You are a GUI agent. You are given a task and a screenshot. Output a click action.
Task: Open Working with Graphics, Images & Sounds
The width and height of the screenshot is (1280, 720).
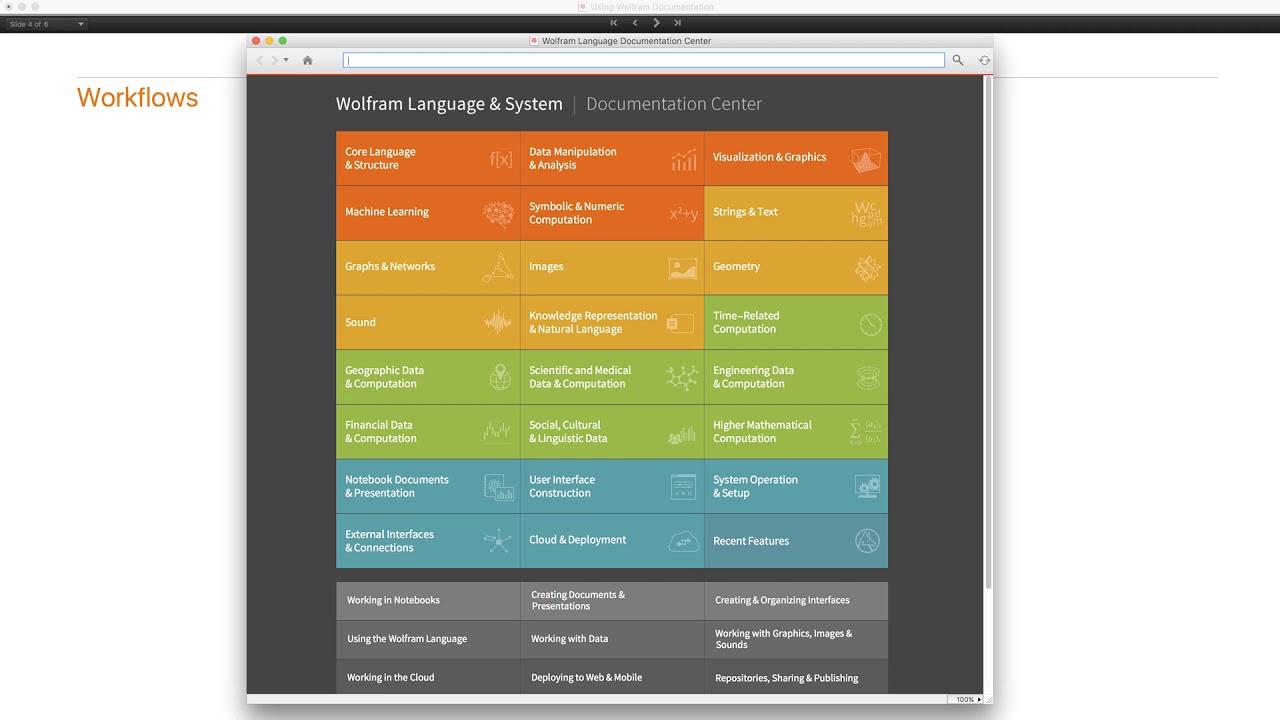pyautogui.click(x=796, y=639)
